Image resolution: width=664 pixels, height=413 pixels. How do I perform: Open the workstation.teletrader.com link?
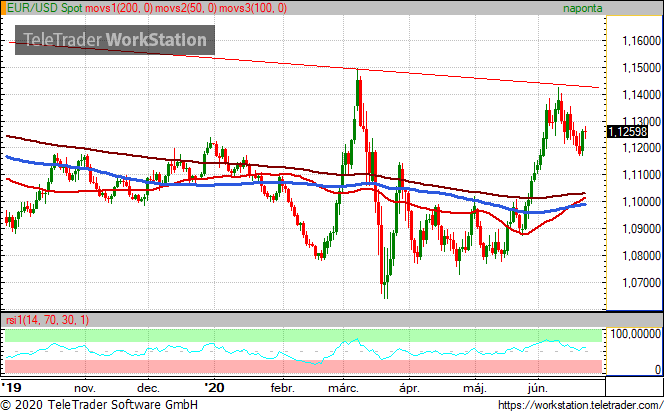coord(580,405)
